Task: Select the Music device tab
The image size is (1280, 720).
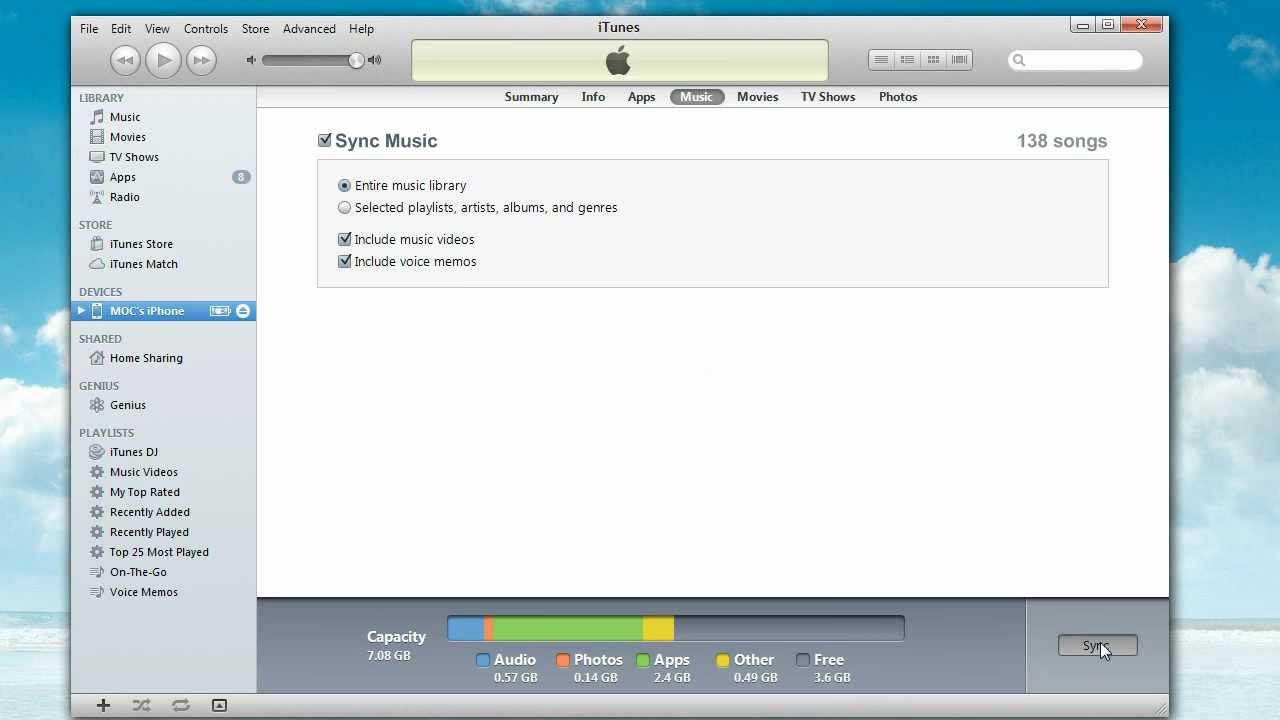Action: [697, 97]
